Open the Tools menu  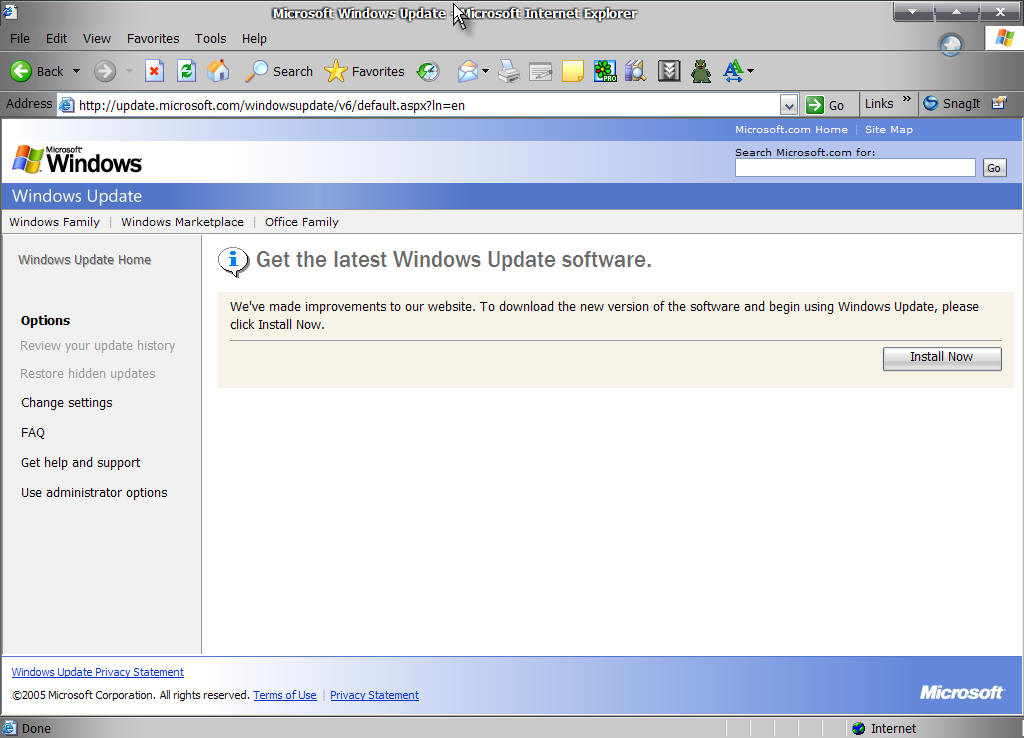coord(210,39)
